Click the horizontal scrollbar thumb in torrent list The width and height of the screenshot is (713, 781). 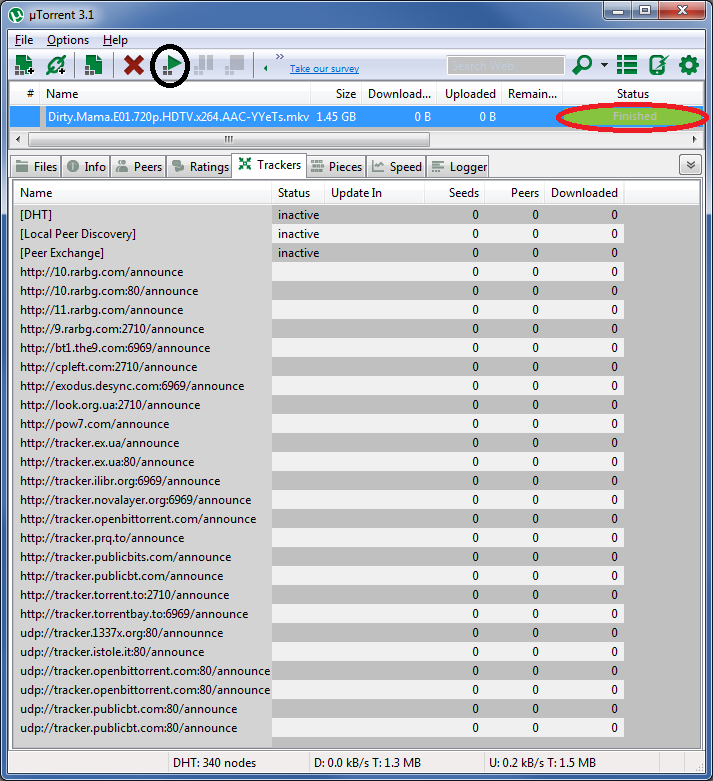(x=229, y=139)
